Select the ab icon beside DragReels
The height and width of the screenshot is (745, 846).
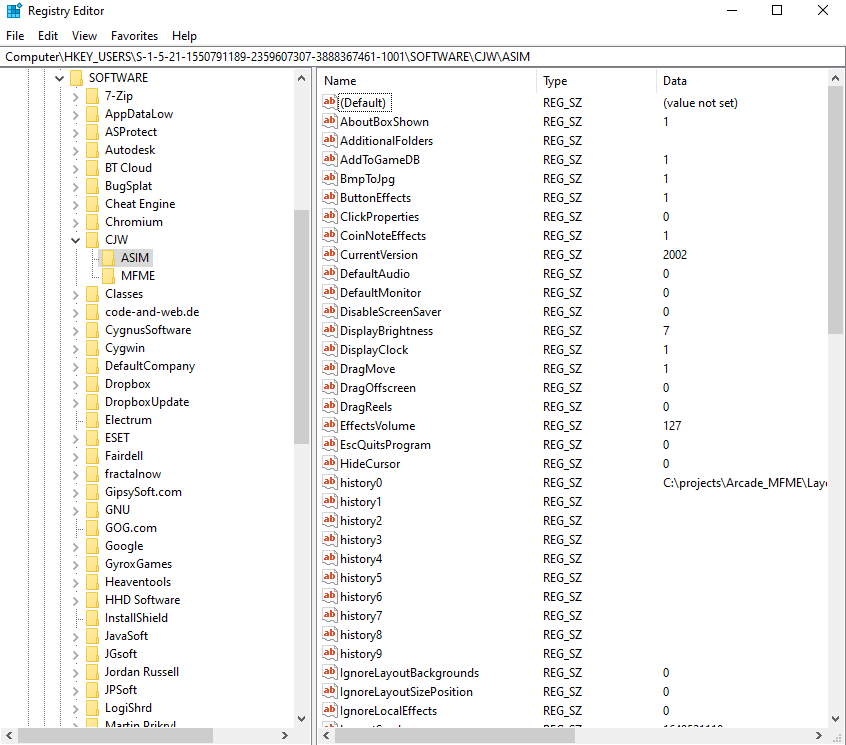[330, 406]
